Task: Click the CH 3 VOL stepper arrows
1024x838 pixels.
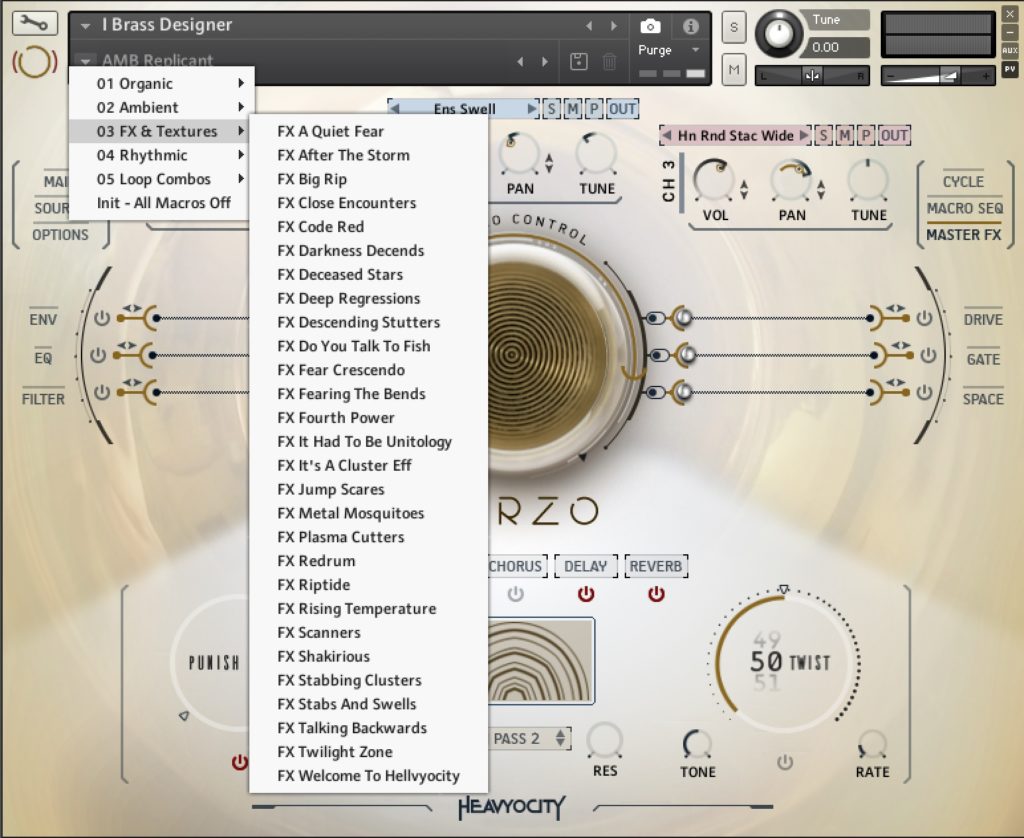Action: (x=744, y=189)
